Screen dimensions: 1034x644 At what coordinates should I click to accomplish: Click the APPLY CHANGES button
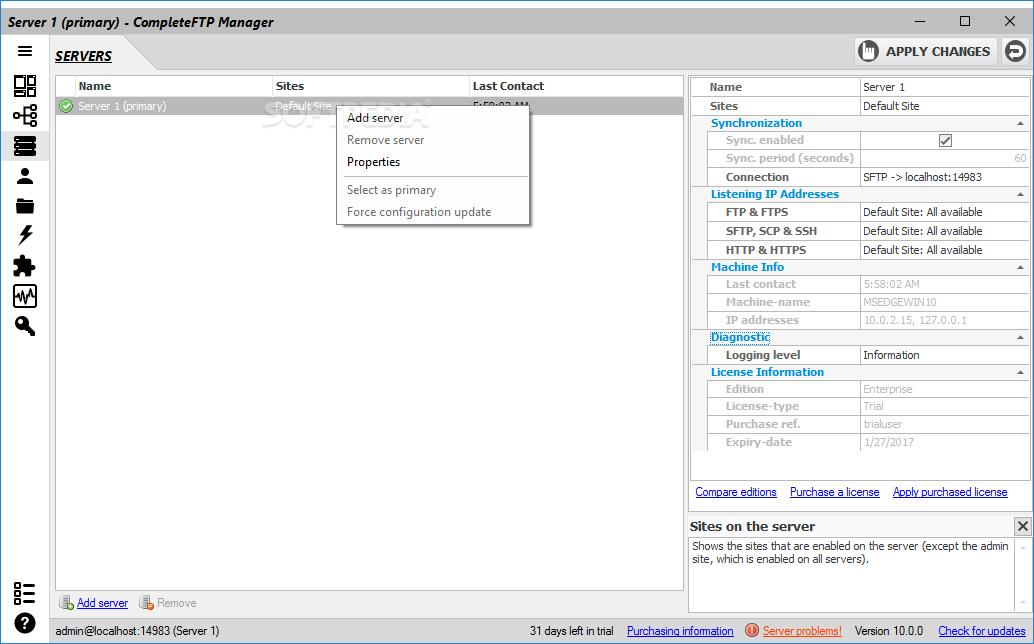click(925, 51)
